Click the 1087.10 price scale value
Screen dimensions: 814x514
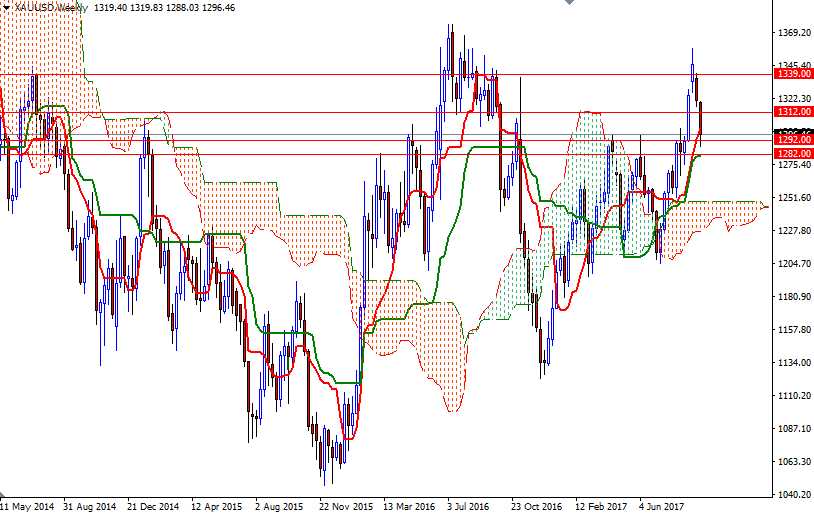[x=794, y=428]
